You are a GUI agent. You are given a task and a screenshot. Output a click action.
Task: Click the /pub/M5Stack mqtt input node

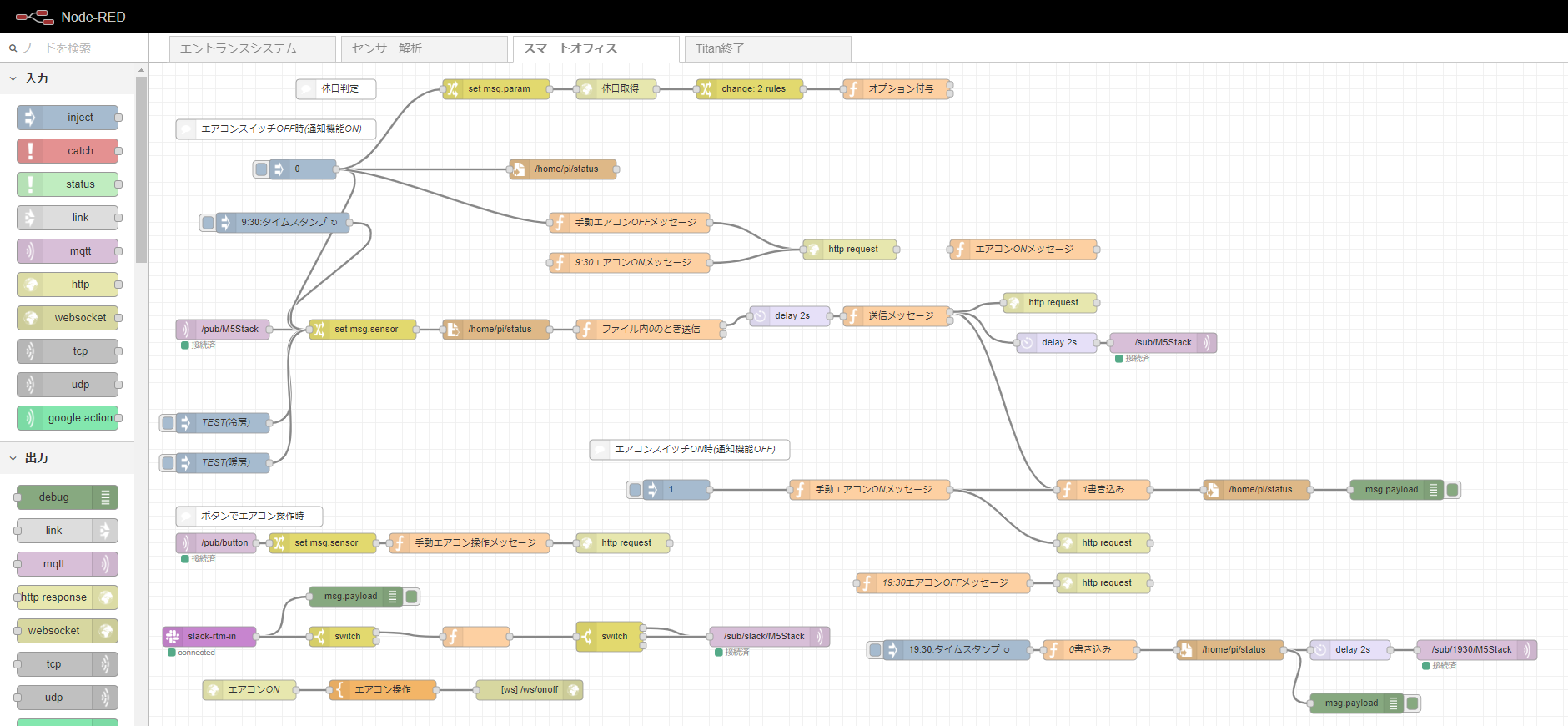pyautogui.click(x=224, y=330)
